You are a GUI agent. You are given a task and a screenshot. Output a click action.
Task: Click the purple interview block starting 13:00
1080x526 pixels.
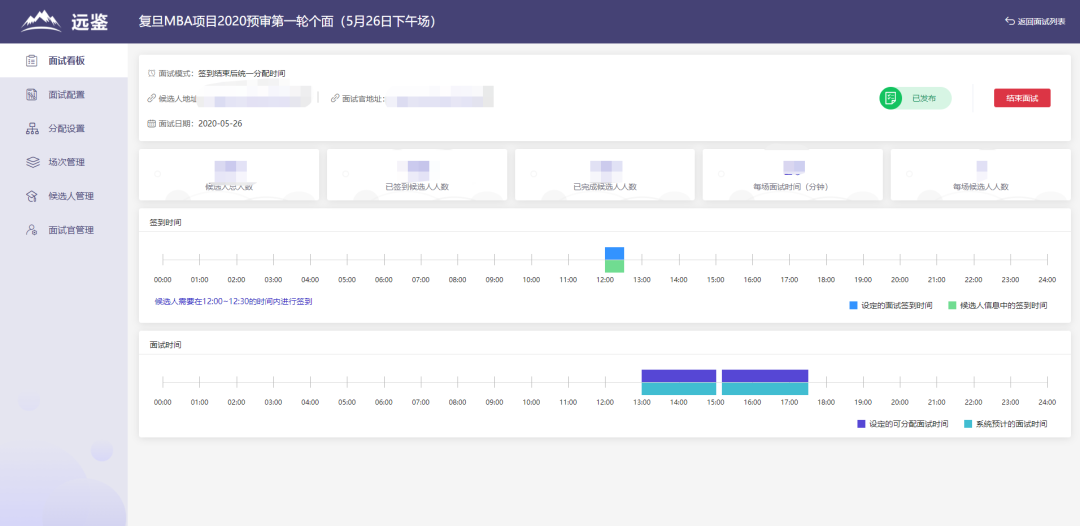coord(679,376)
